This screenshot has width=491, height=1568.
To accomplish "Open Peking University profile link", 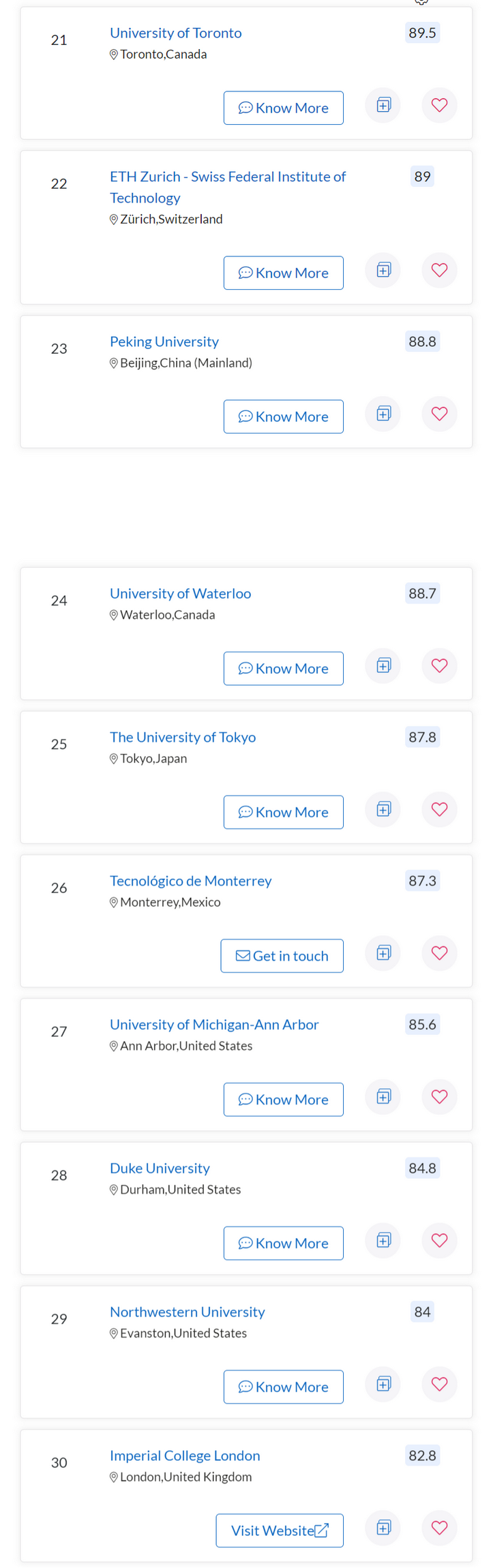I will [x=164, y=342].
